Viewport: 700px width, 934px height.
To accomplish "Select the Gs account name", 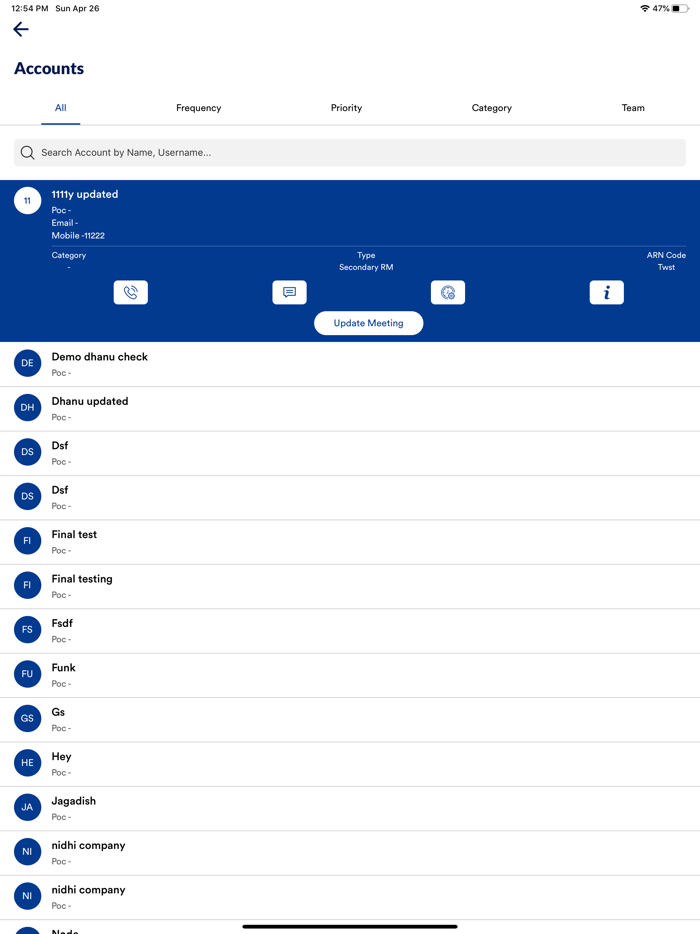I will click(x=58, y=712).
